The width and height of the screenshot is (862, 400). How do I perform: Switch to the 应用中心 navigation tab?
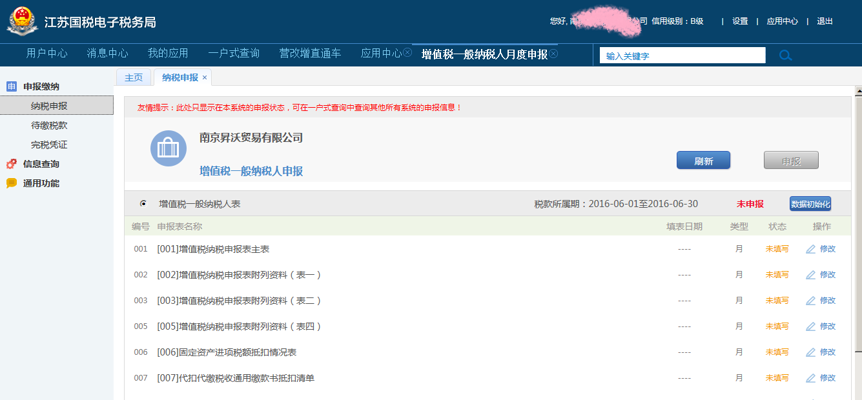pos(381,53)
